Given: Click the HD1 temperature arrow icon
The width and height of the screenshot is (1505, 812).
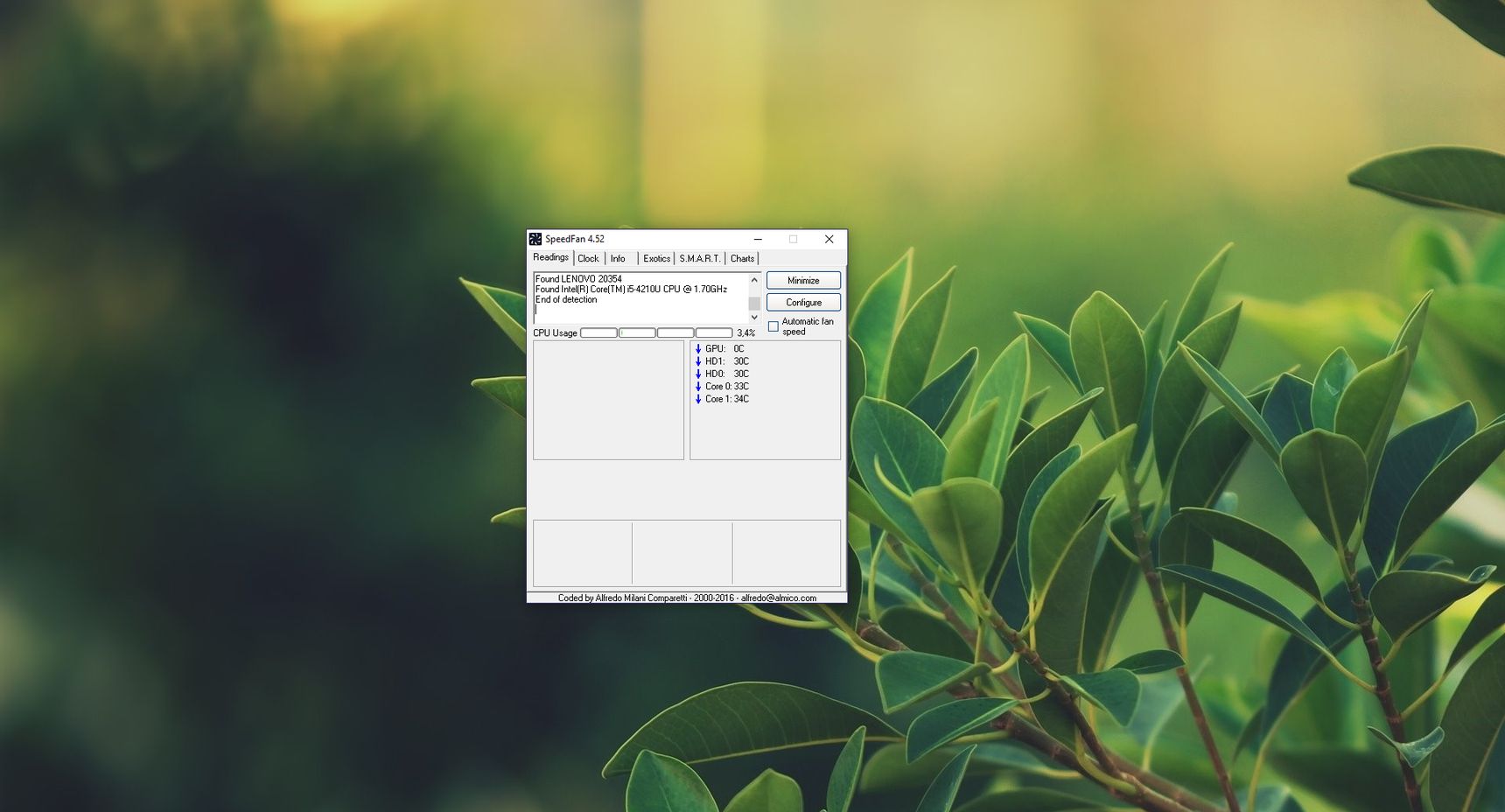Looking at the screenshot, I should tap(698, 361).
